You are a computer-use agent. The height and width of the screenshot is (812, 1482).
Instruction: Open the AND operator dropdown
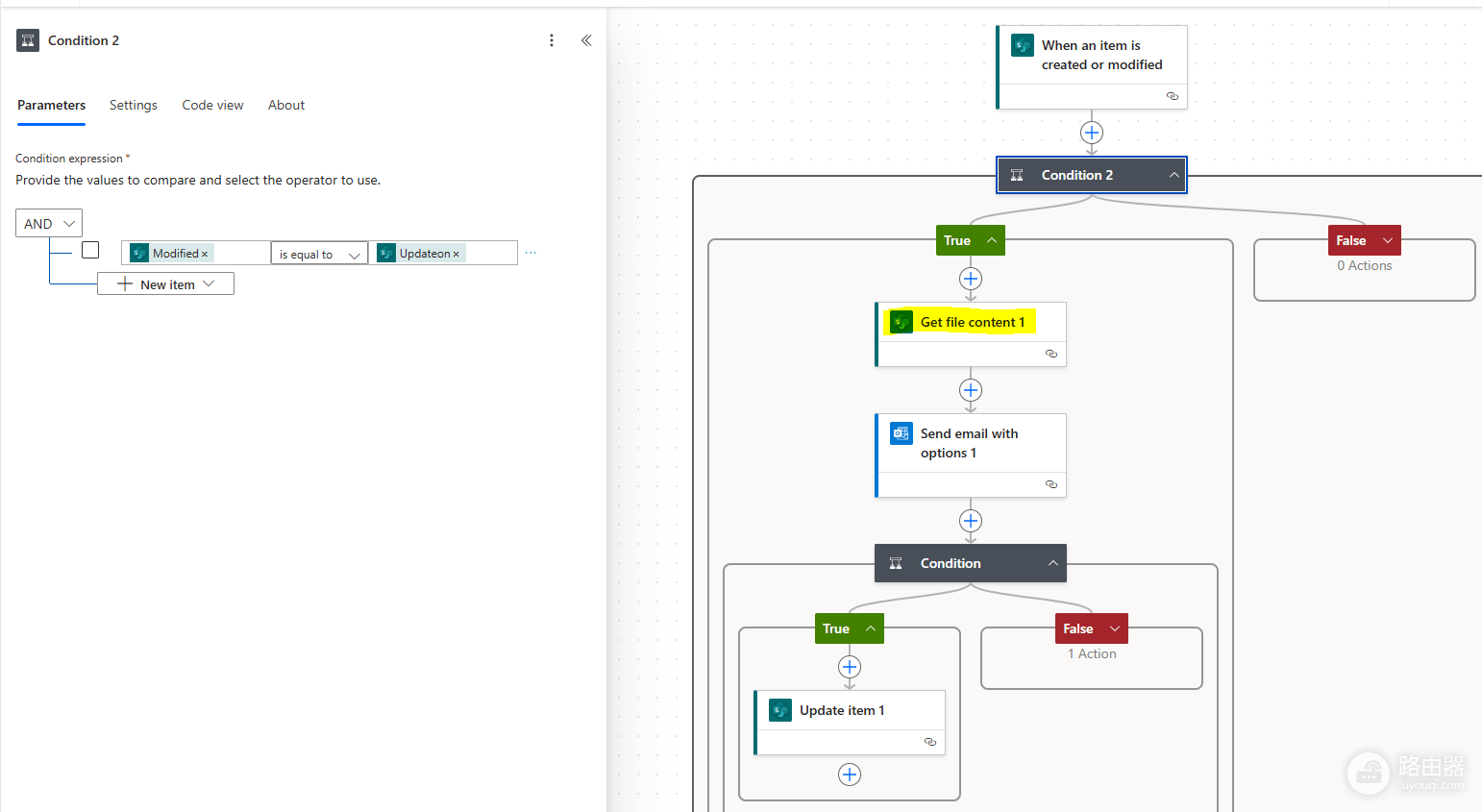tap(49, 223)
